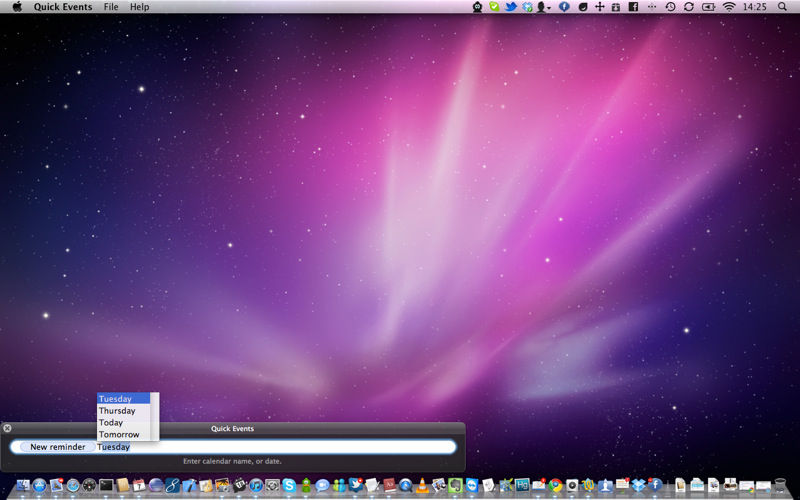
Task: Click inside the Quick Events text field
Action: tap(233, 447)
